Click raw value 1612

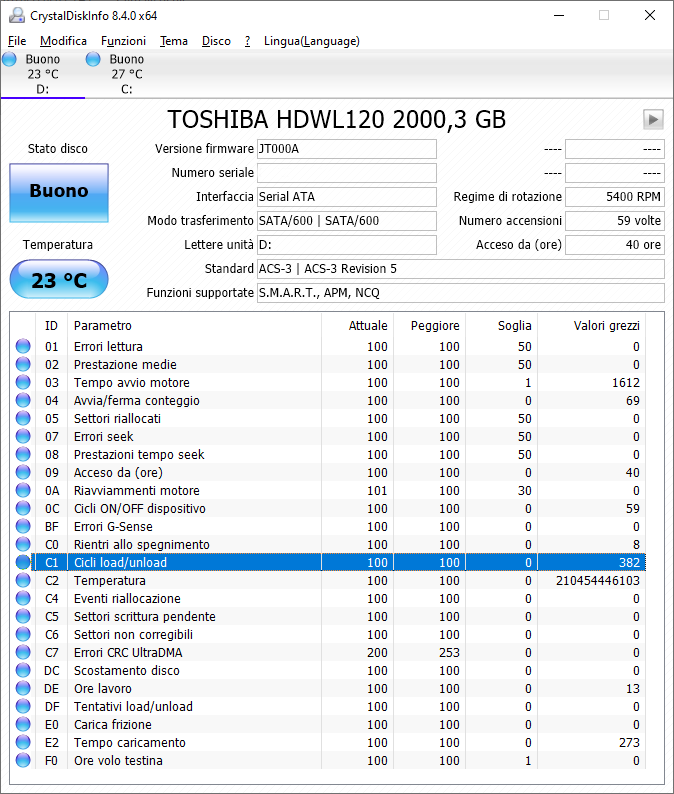pos(626,382)
